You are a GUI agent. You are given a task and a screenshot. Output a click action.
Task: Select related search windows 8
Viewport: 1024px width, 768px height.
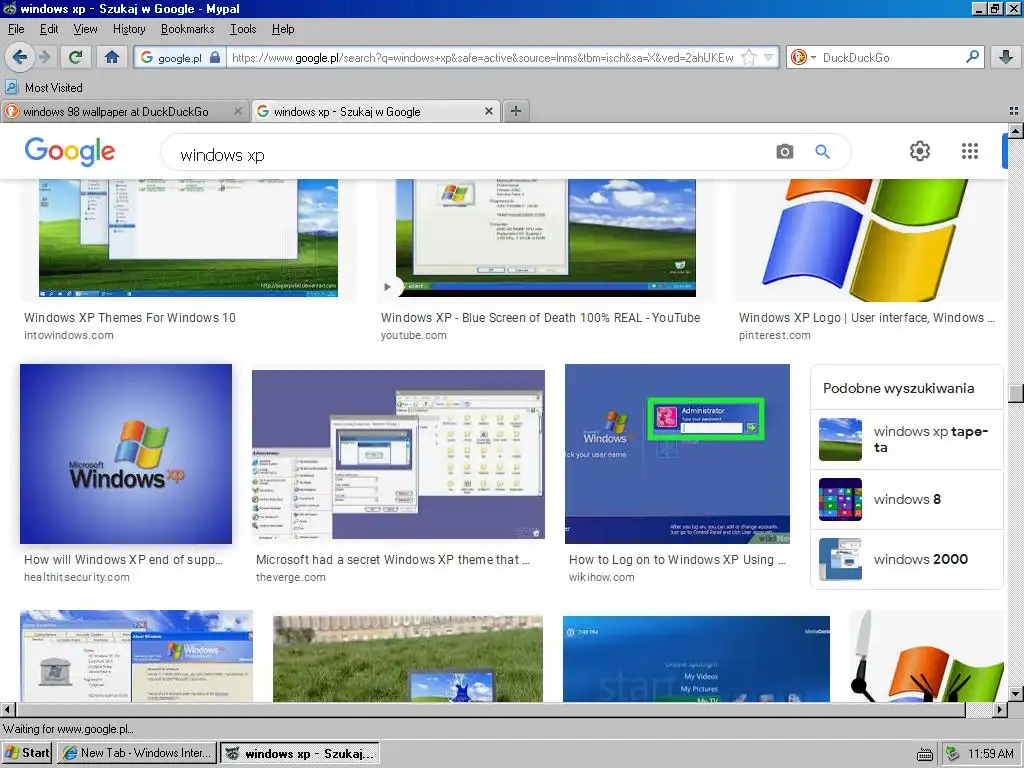click(x=906, y=500)
